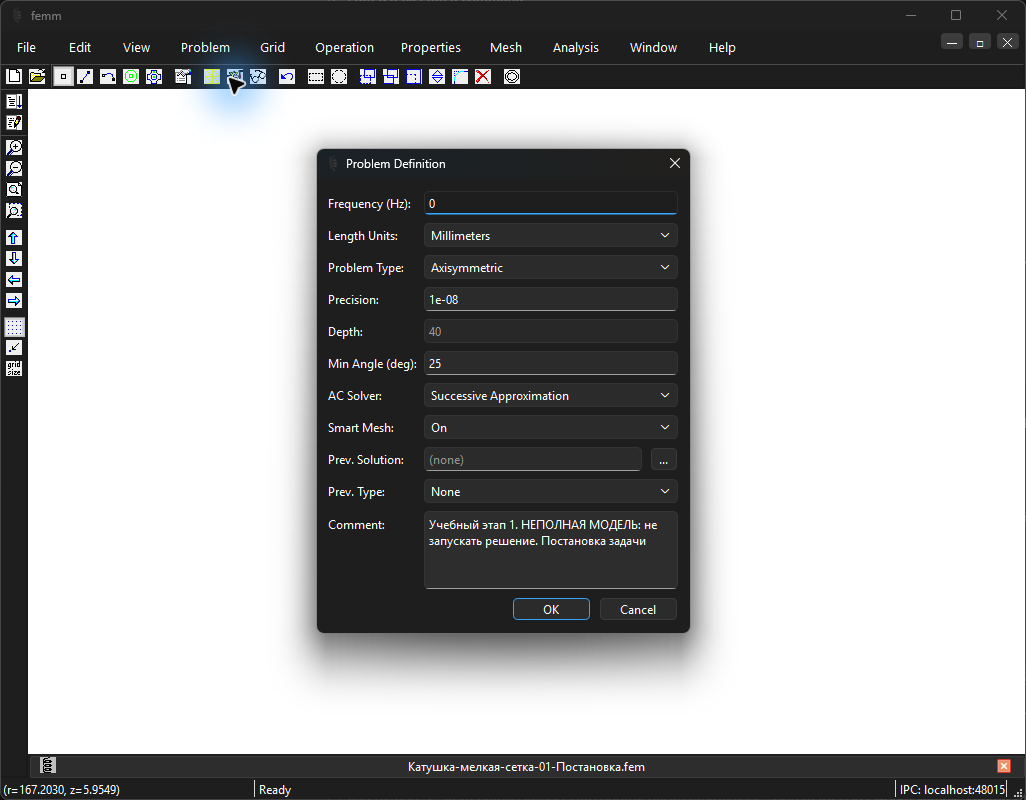Image resolution: width=1026 pixels, height=800 pixels.
Task: Choose the circular selection region tool
Action: pyautogui.click(x=339, y=77)
